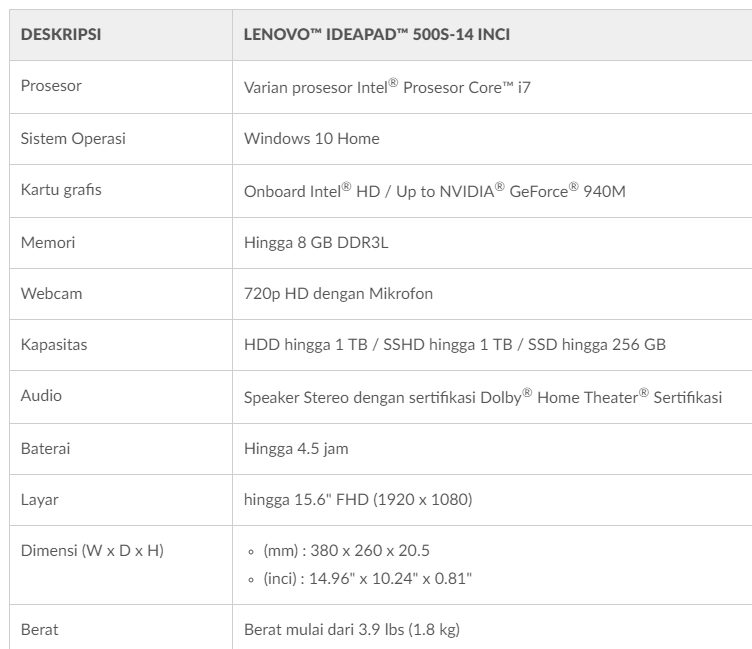The height and width of the screenshot is (649, 752).
Task: Select the Prosesor row label
Action: (51, 86)
